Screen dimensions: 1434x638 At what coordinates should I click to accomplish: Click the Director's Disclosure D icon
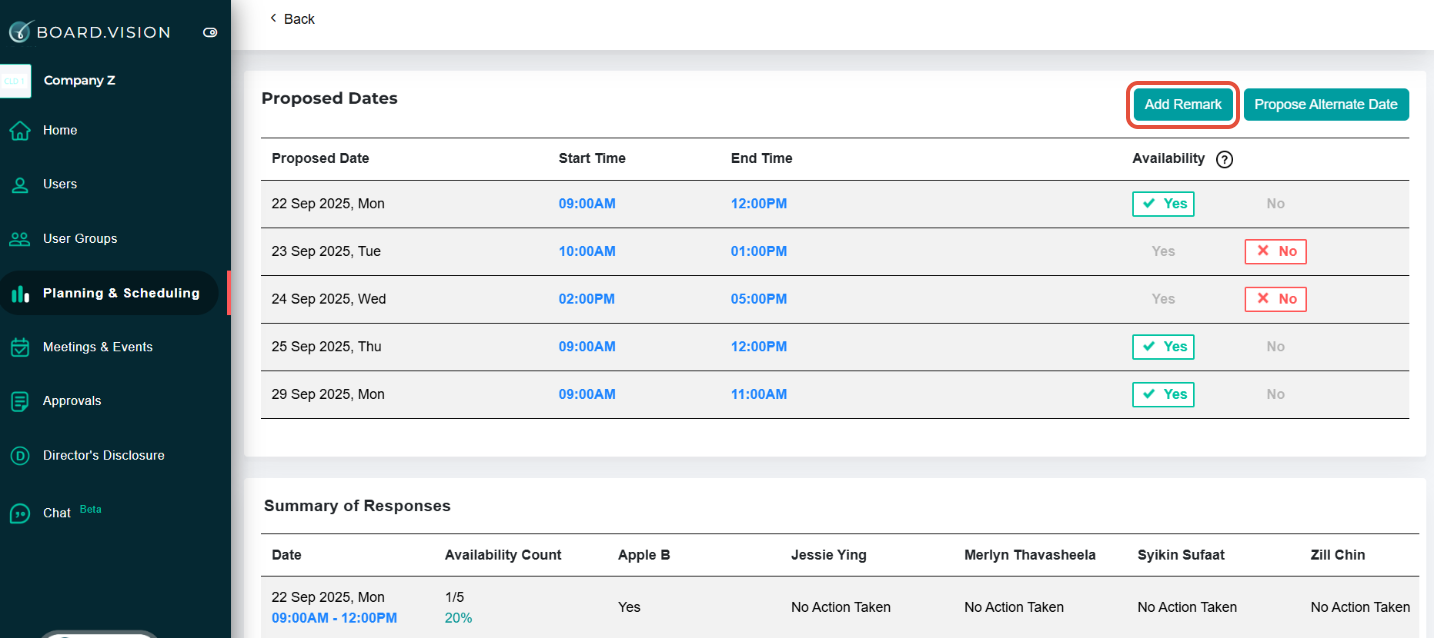(20, 456)
